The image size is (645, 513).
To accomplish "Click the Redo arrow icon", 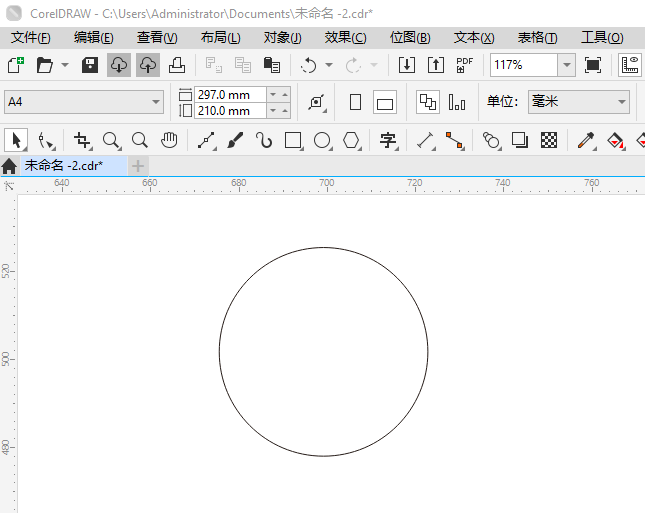I will click(353, 65).
